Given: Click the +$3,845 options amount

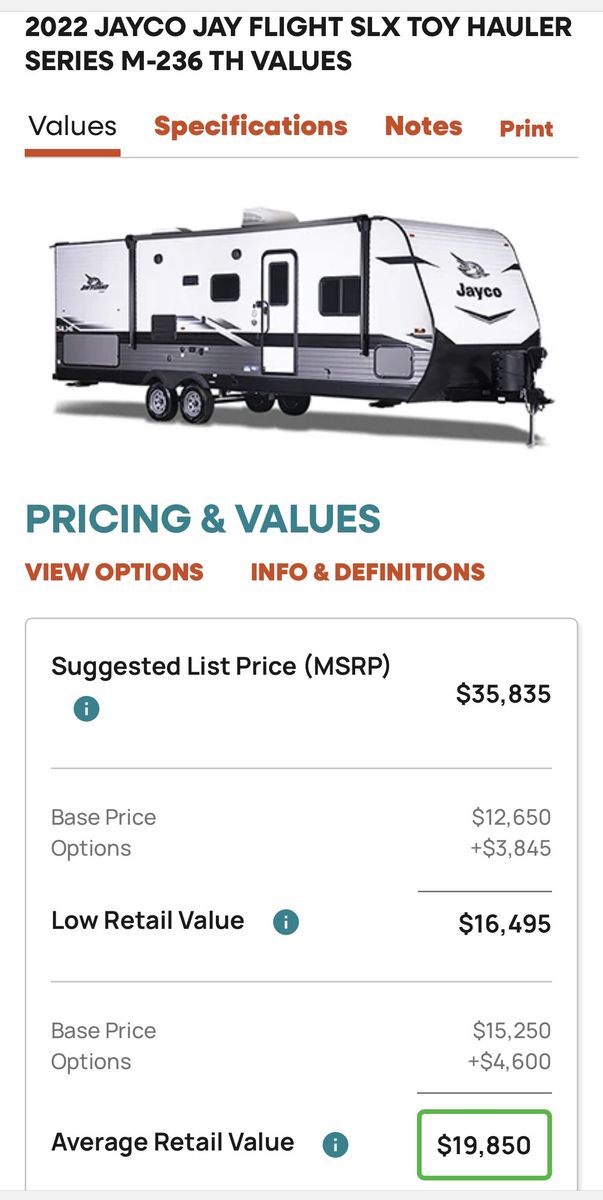Looking at the screenshot, I should 509,848.
